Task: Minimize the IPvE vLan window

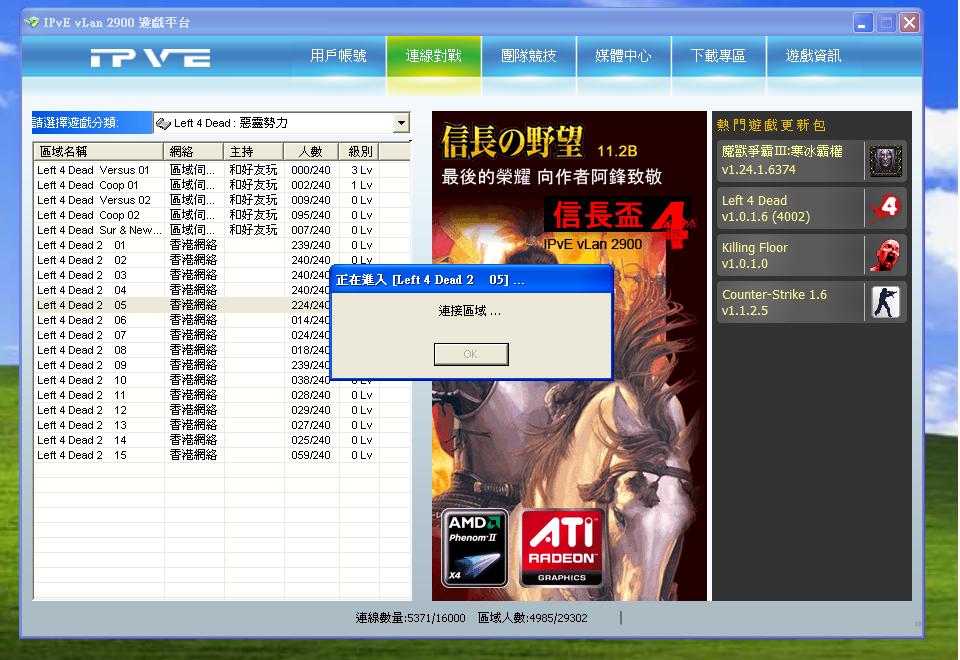Action: (863, 23)
